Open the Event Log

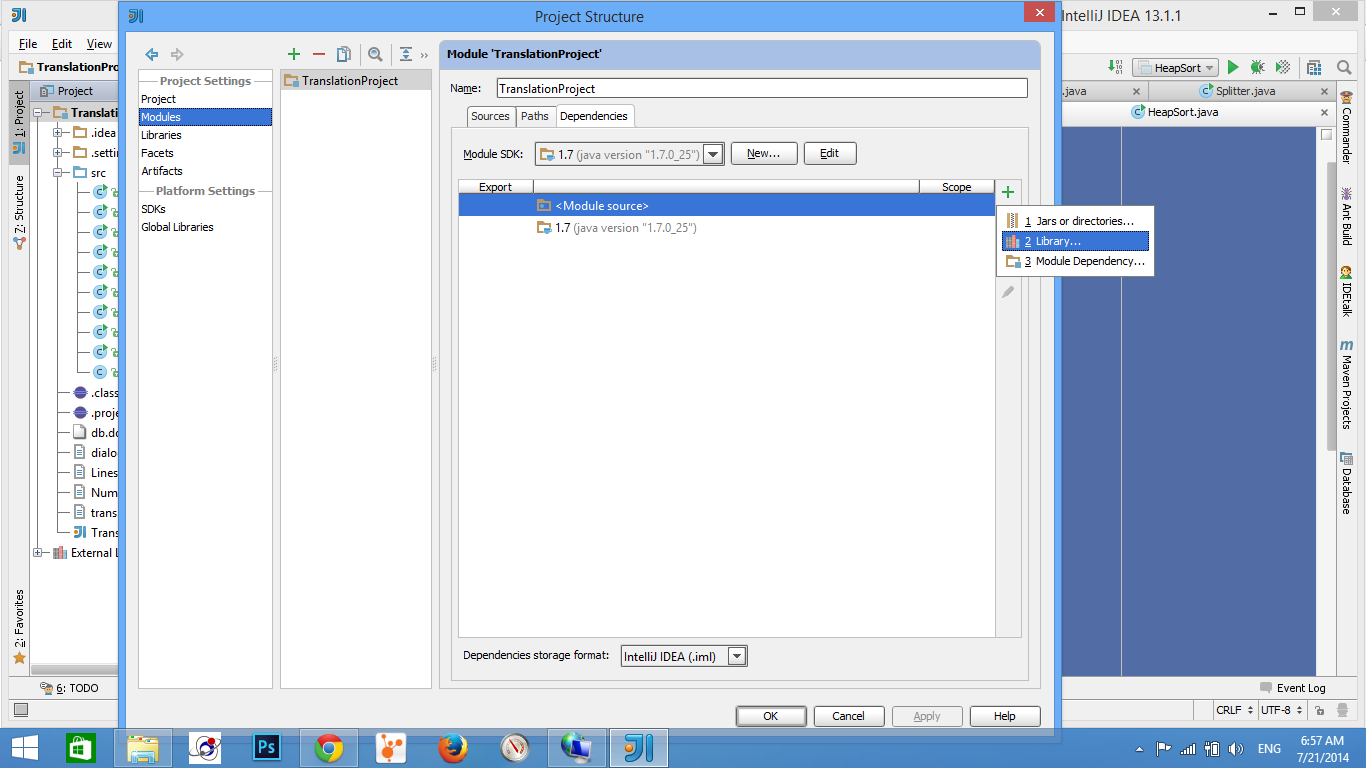(x=1292, y=688)
